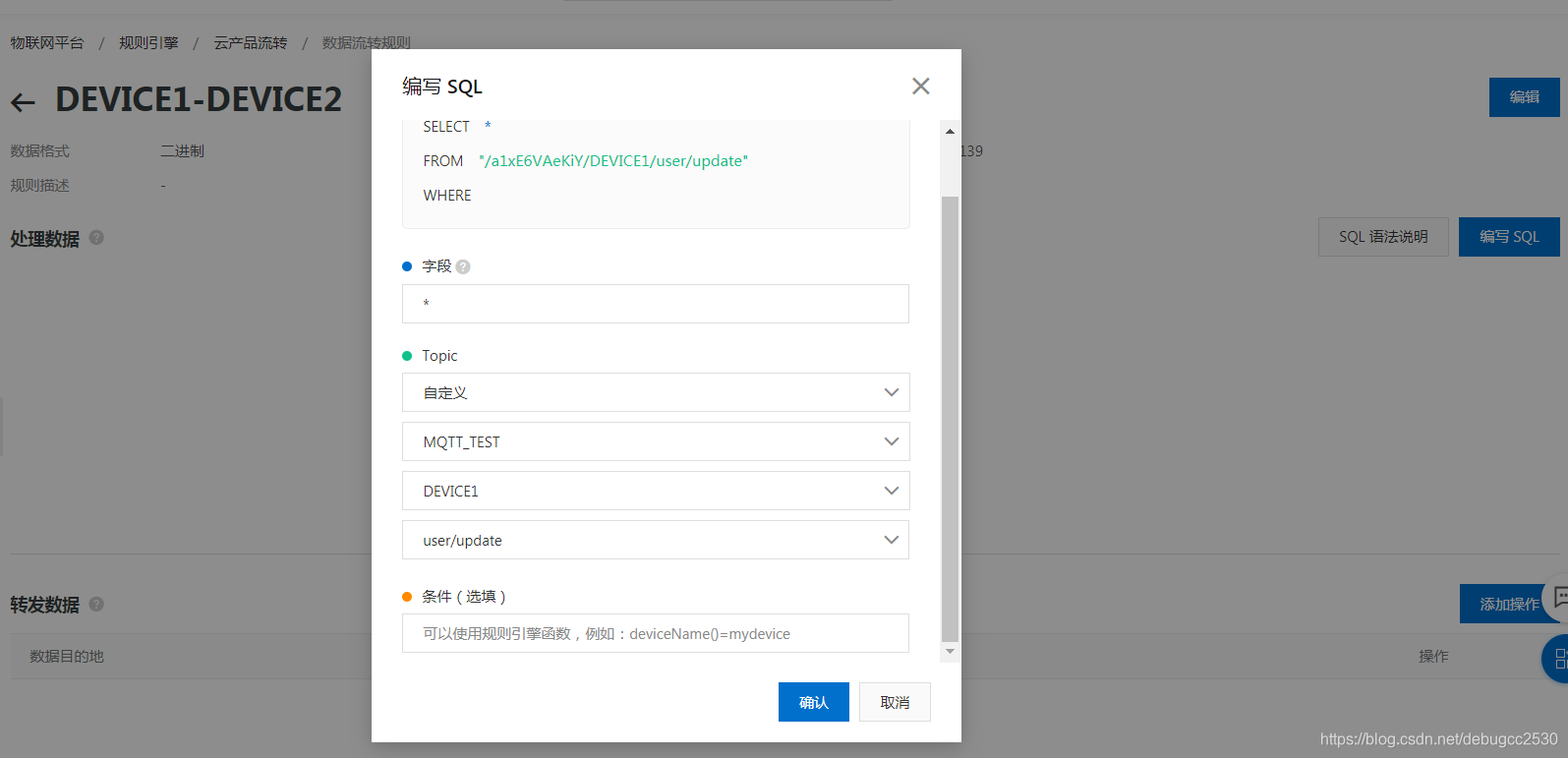The width and height of the screenshot is (1568, 758).
Task: Cancel the dialog with 取消 button
Action: 895,702
